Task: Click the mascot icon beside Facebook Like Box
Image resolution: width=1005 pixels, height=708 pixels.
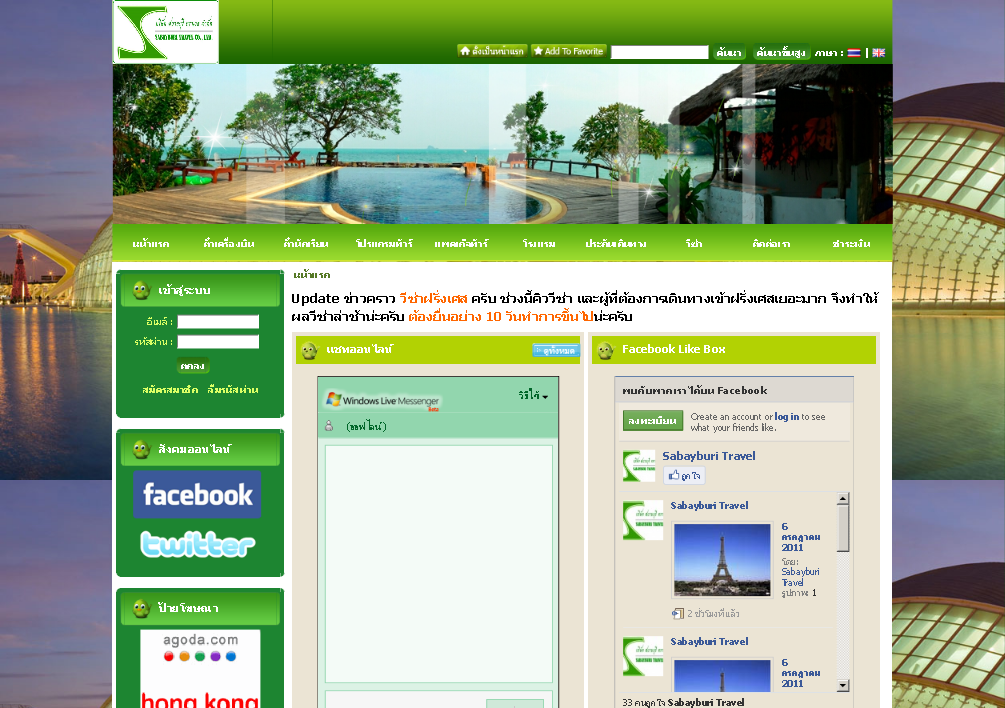Action: click(x=605, y=350)
